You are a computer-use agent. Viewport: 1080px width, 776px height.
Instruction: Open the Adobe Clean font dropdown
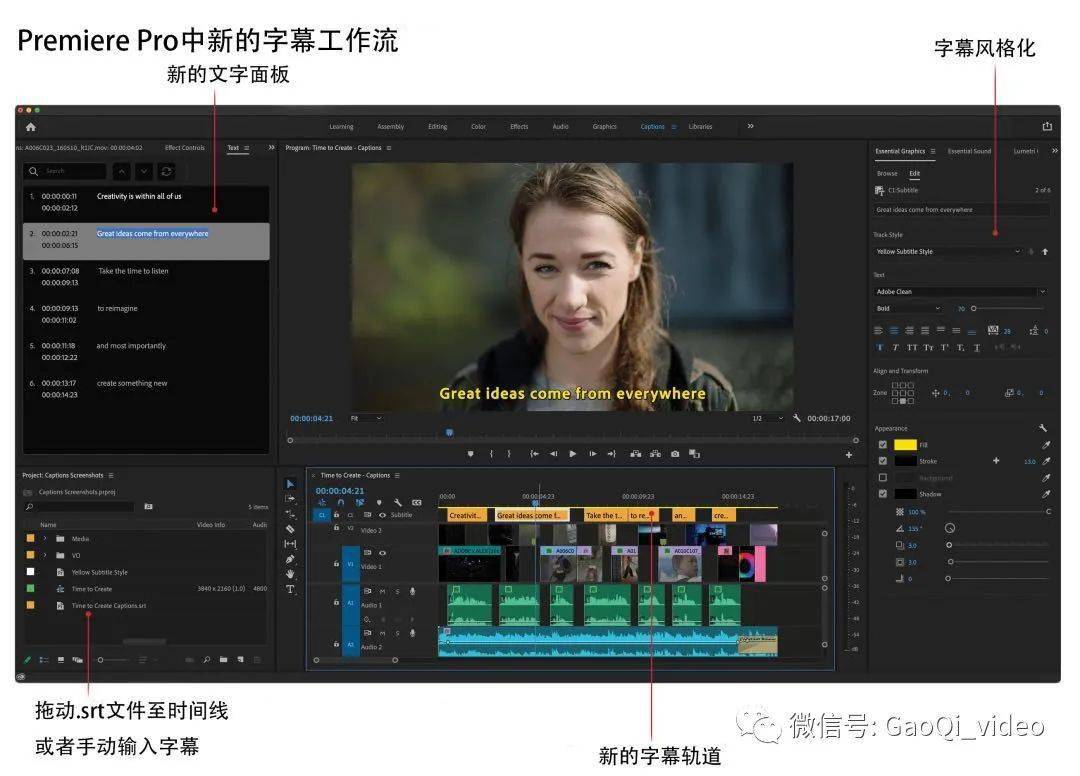(961, 291)
